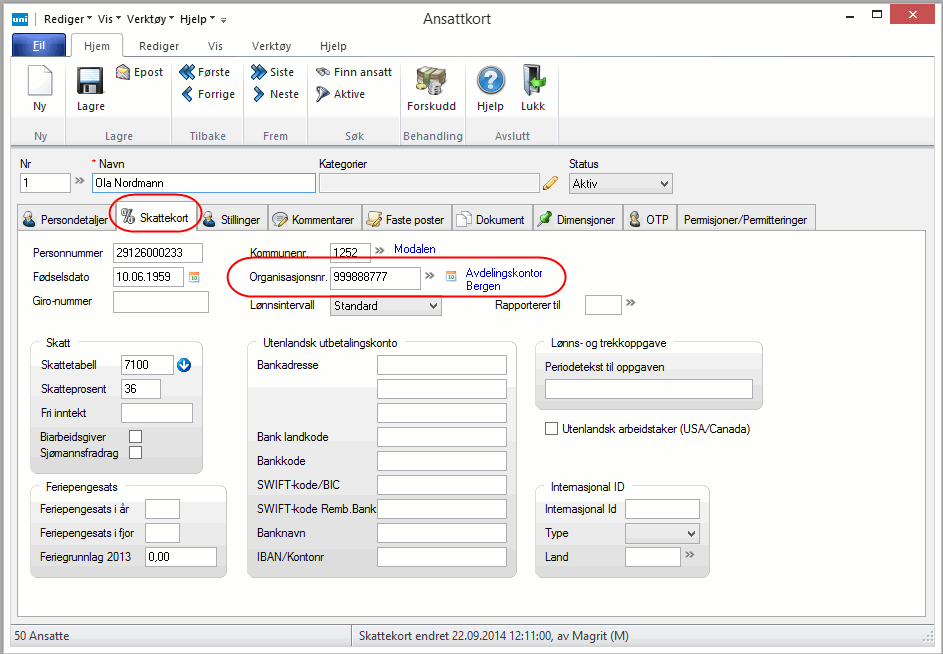
Task: Toggle the Sjømannsfradrag checkbox
Action: [135, 453]
